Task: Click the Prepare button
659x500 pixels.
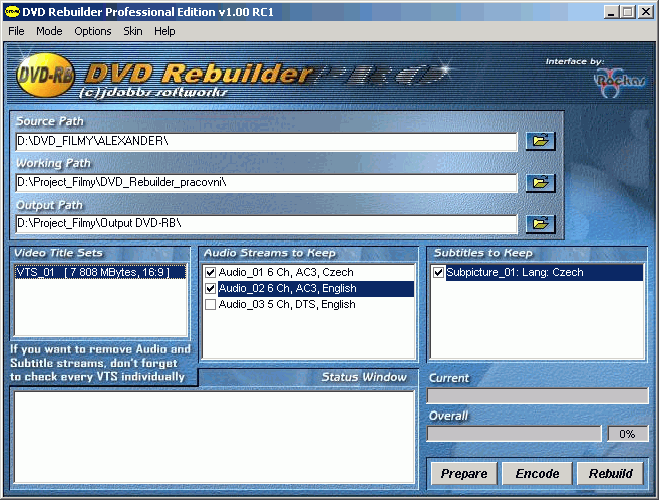Action: pos(464,474)
